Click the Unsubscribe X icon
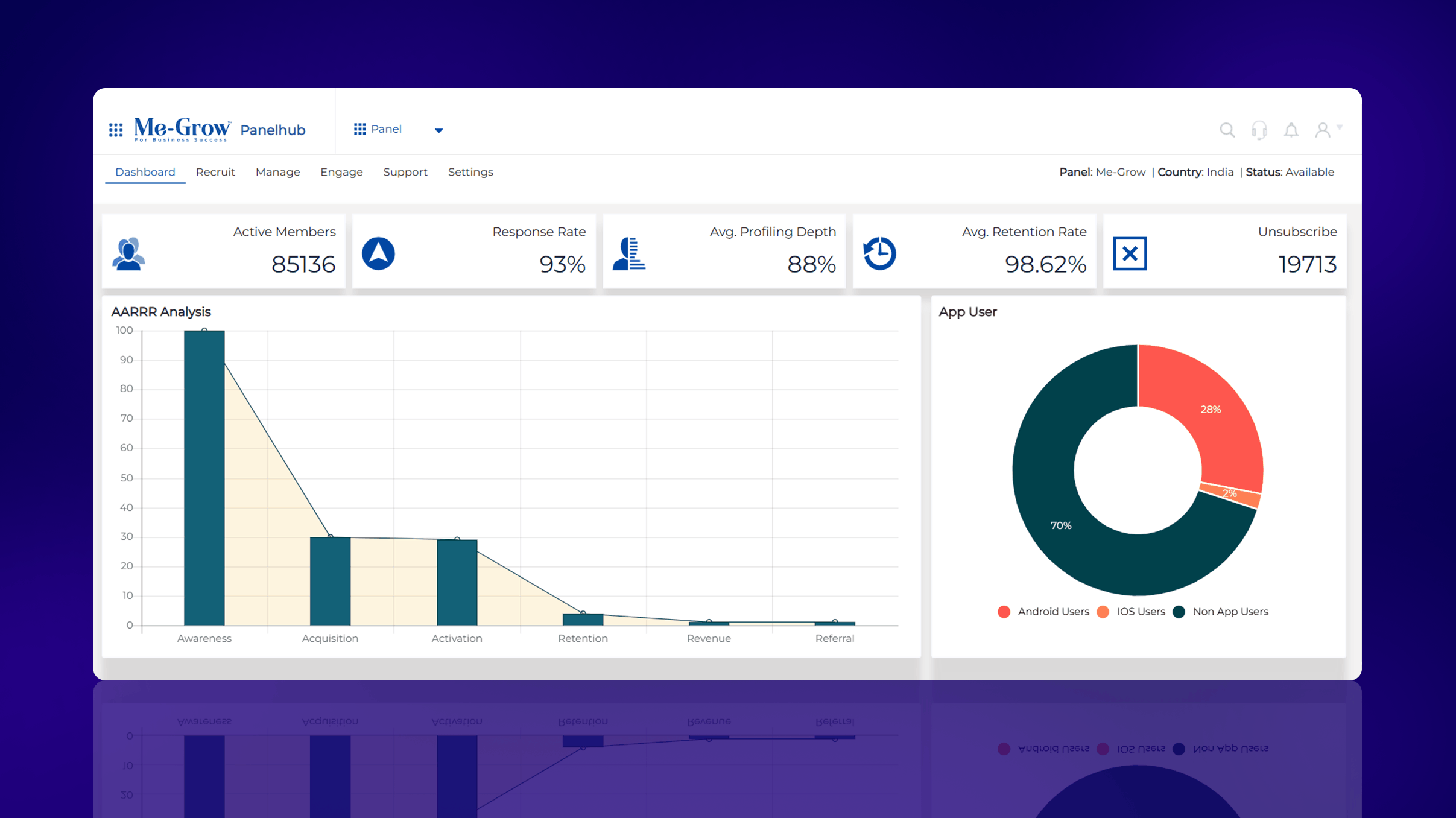This screenshot has height=818, width=1456. point(1130,254)
